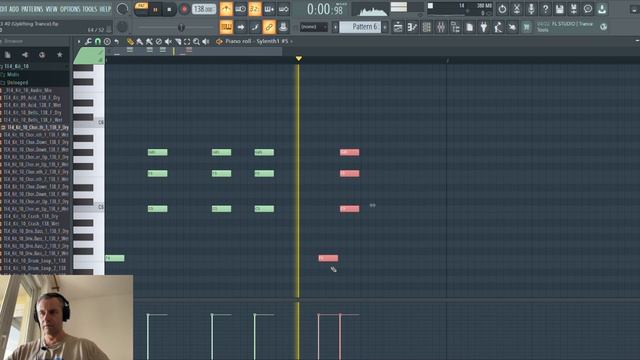Click the note scroll icon beside multilink

point(255,27)
